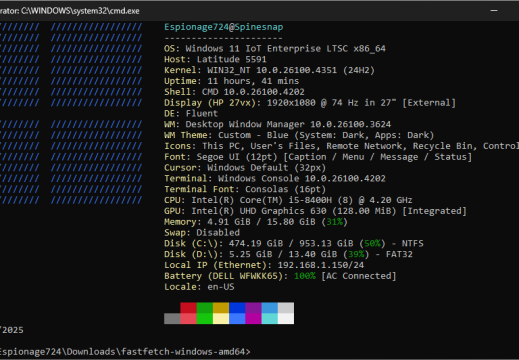Click the "WM Theme: Custom - Blue" line
519x360 pixels.
[299, 135]
